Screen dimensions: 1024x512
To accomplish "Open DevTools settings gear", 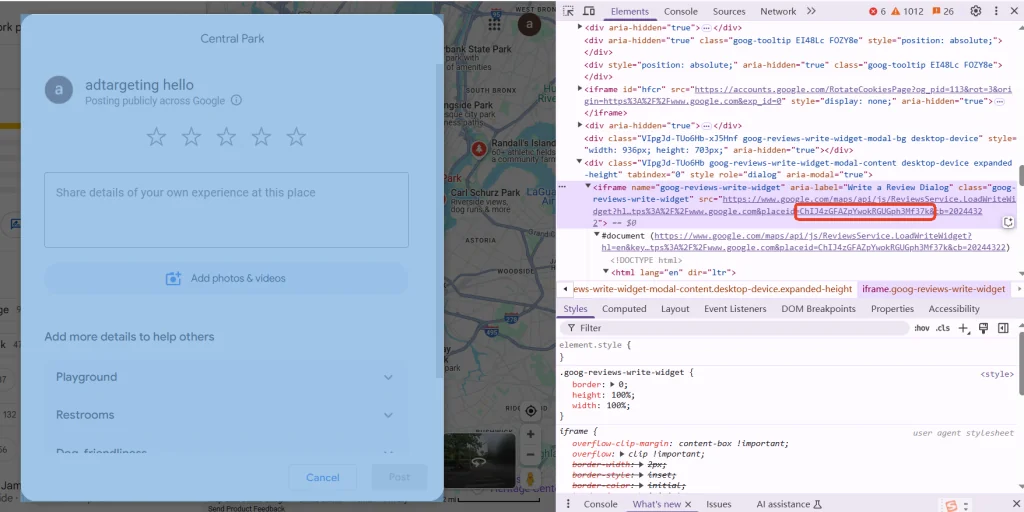I will tap(976, 11).
